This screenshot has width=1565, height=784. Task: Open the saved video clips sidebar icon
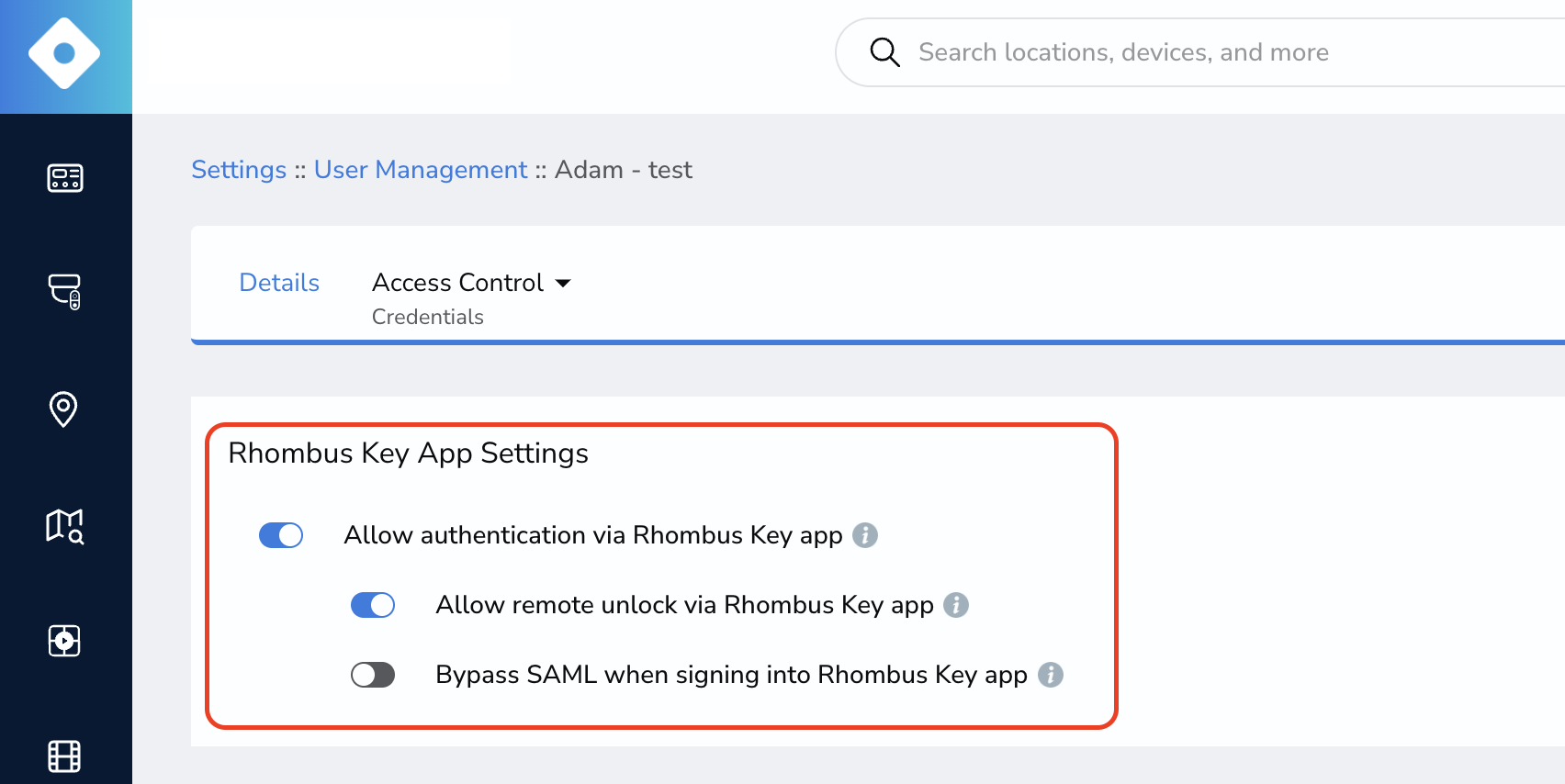pyautogui.click(x=64, y=640)
